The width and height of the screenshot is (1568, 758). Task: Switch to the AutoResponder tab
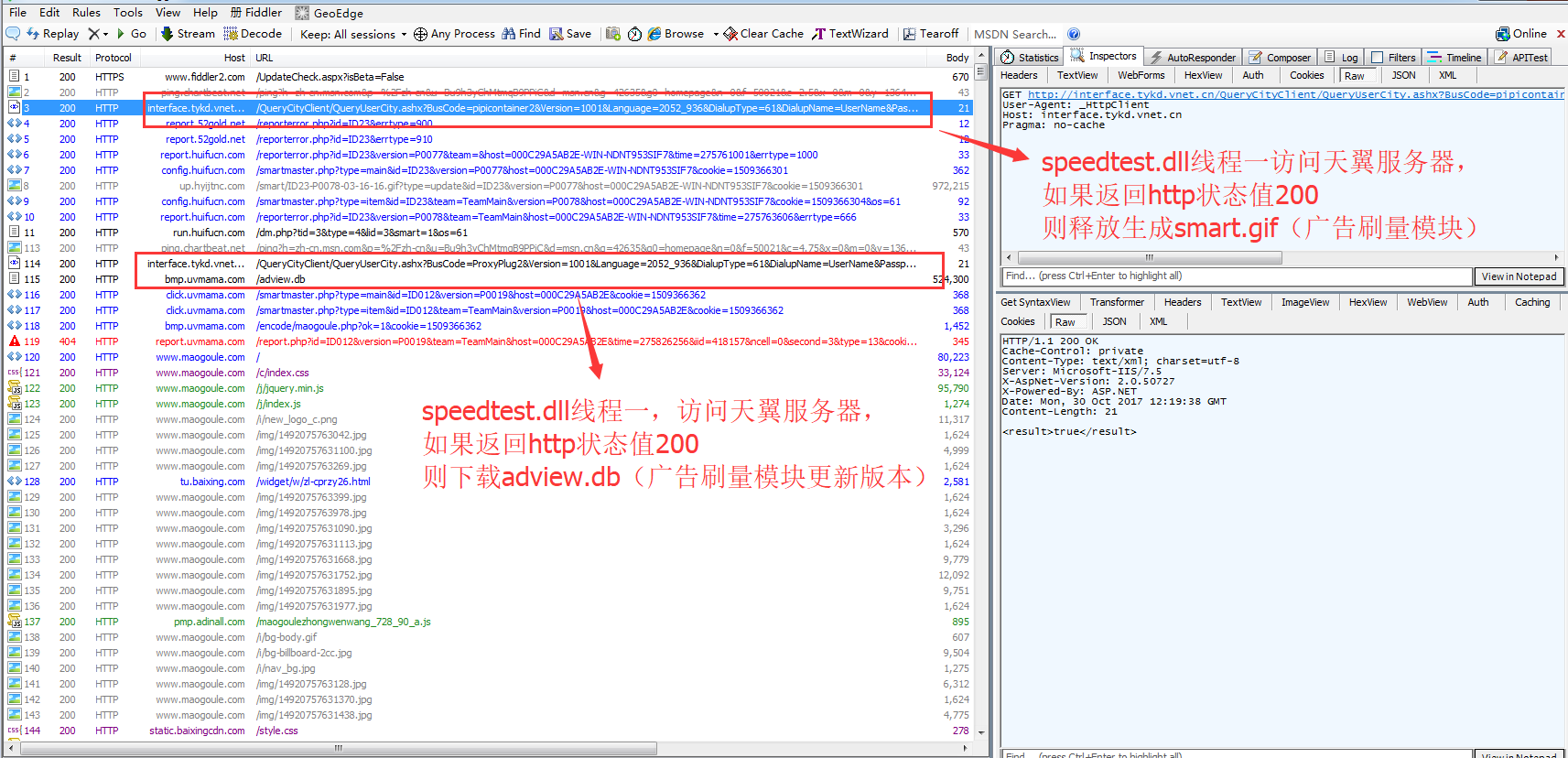pos(1194,57)
